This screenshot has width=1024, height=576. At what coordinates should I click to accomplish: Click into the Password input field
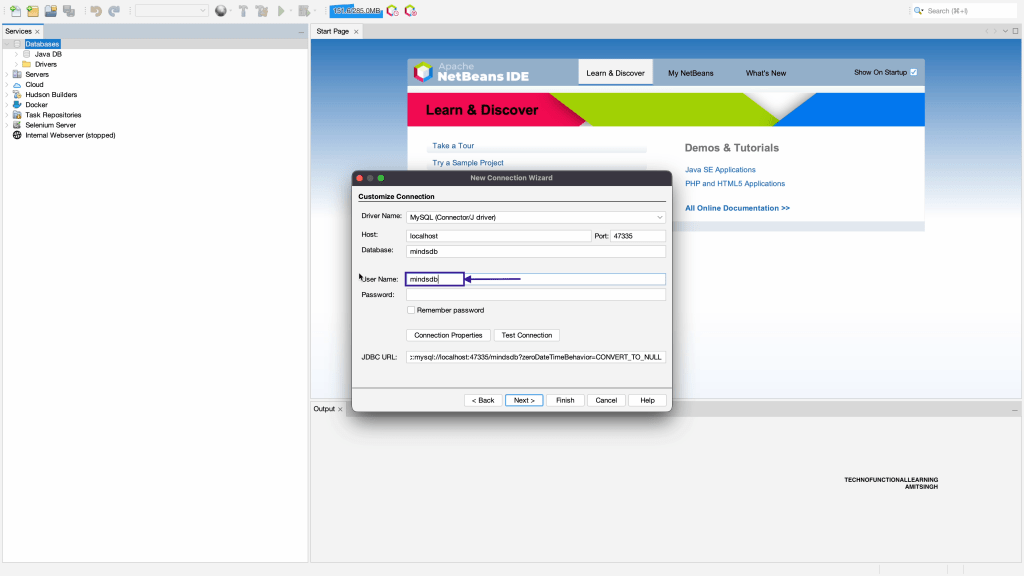(x=535, y=295)
